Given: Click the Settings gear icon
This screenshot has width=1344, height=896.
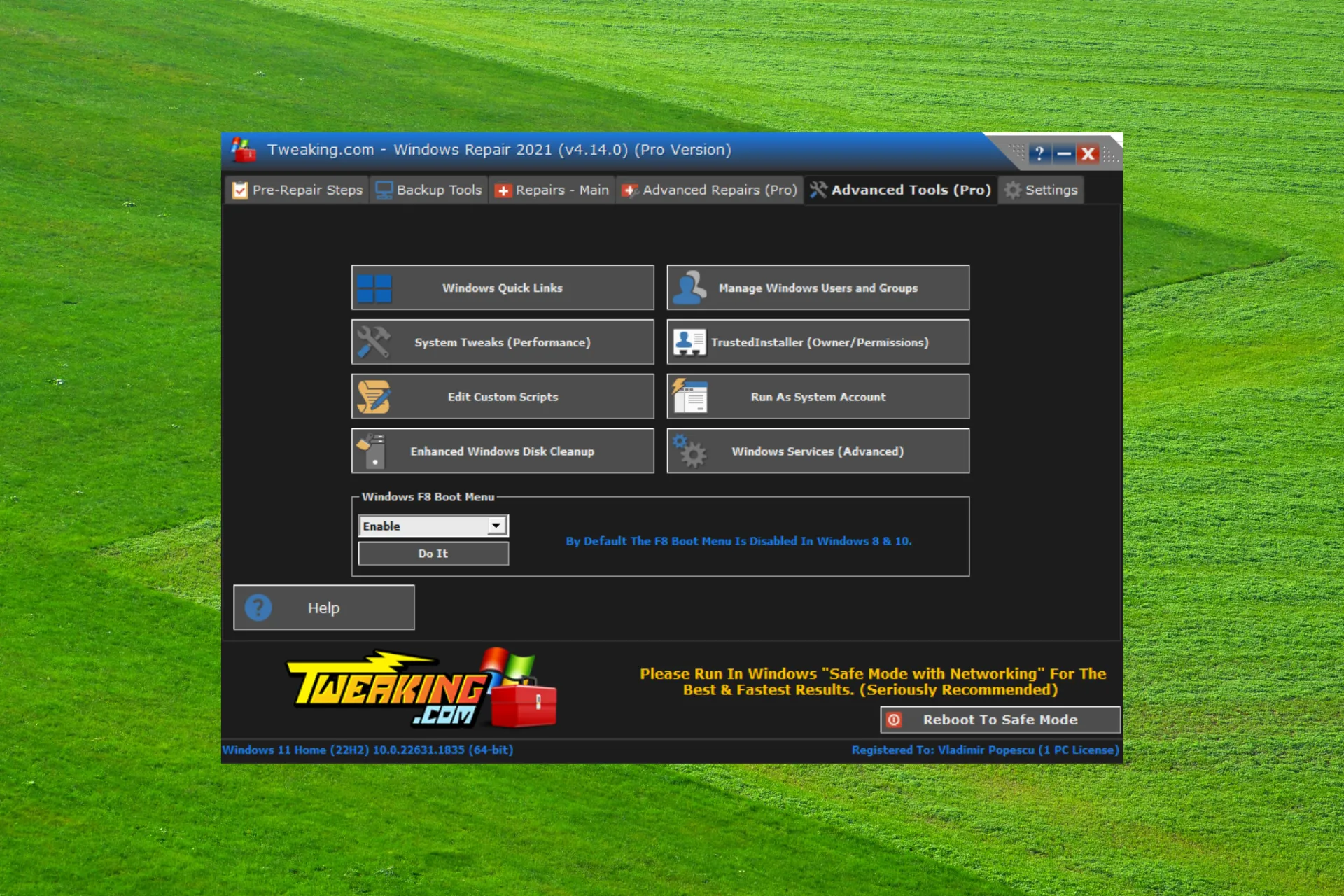Looking at the screenshot, I should (1012, 190).
